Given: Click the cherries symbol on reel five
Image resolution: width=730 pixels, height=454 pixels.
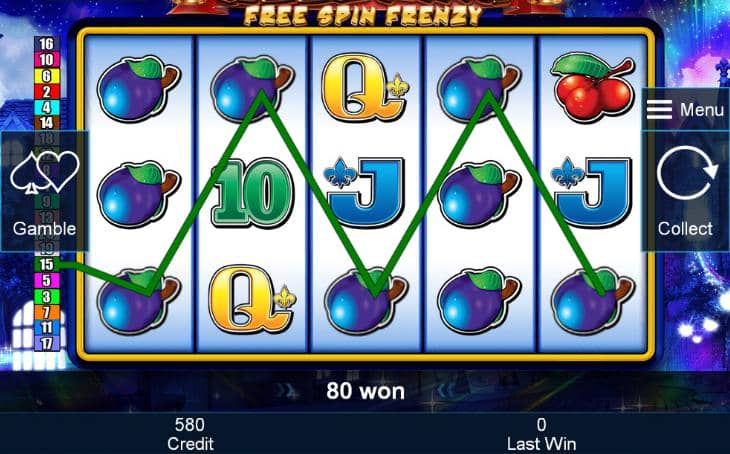Looking at the screenshot, I should [x=592, y=87].
